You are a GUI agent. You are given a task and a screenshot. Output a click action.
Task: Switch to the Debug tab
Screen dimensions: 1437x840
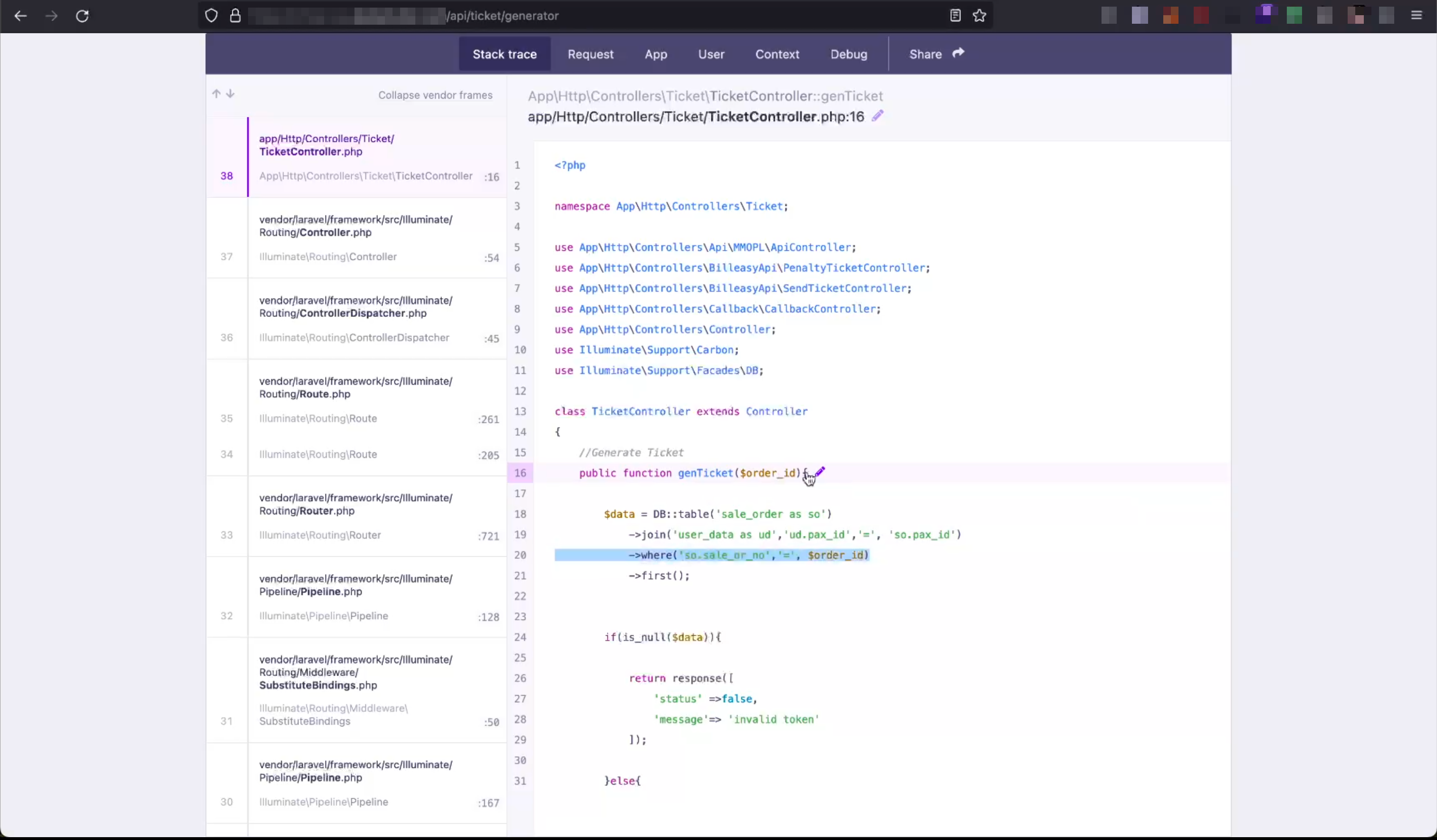(x=849, y=54)
